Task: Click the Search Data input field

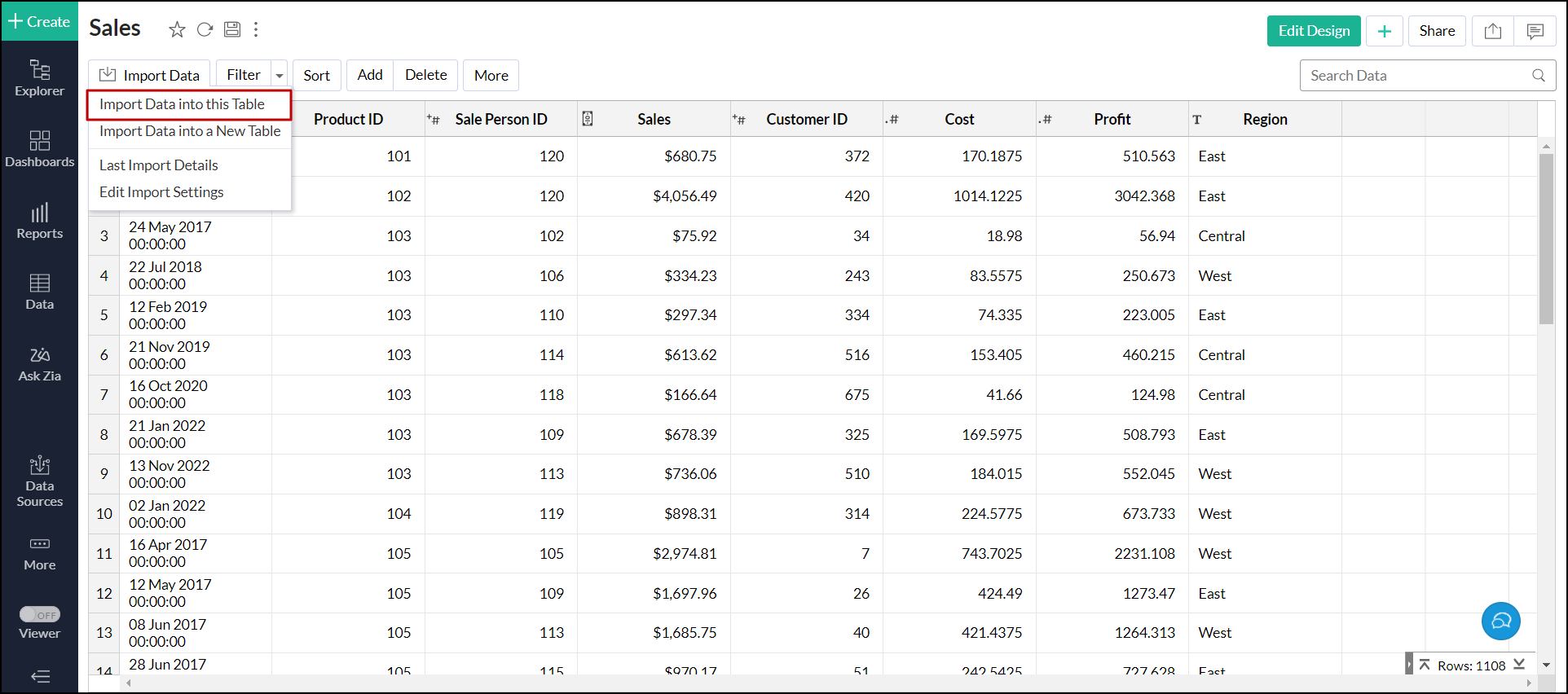Action: pos(1418,76)
